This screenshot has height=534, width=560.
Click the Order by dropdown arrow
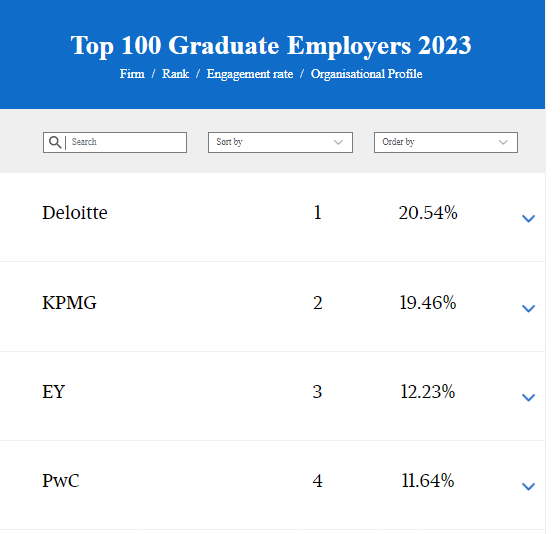[503, 142]
